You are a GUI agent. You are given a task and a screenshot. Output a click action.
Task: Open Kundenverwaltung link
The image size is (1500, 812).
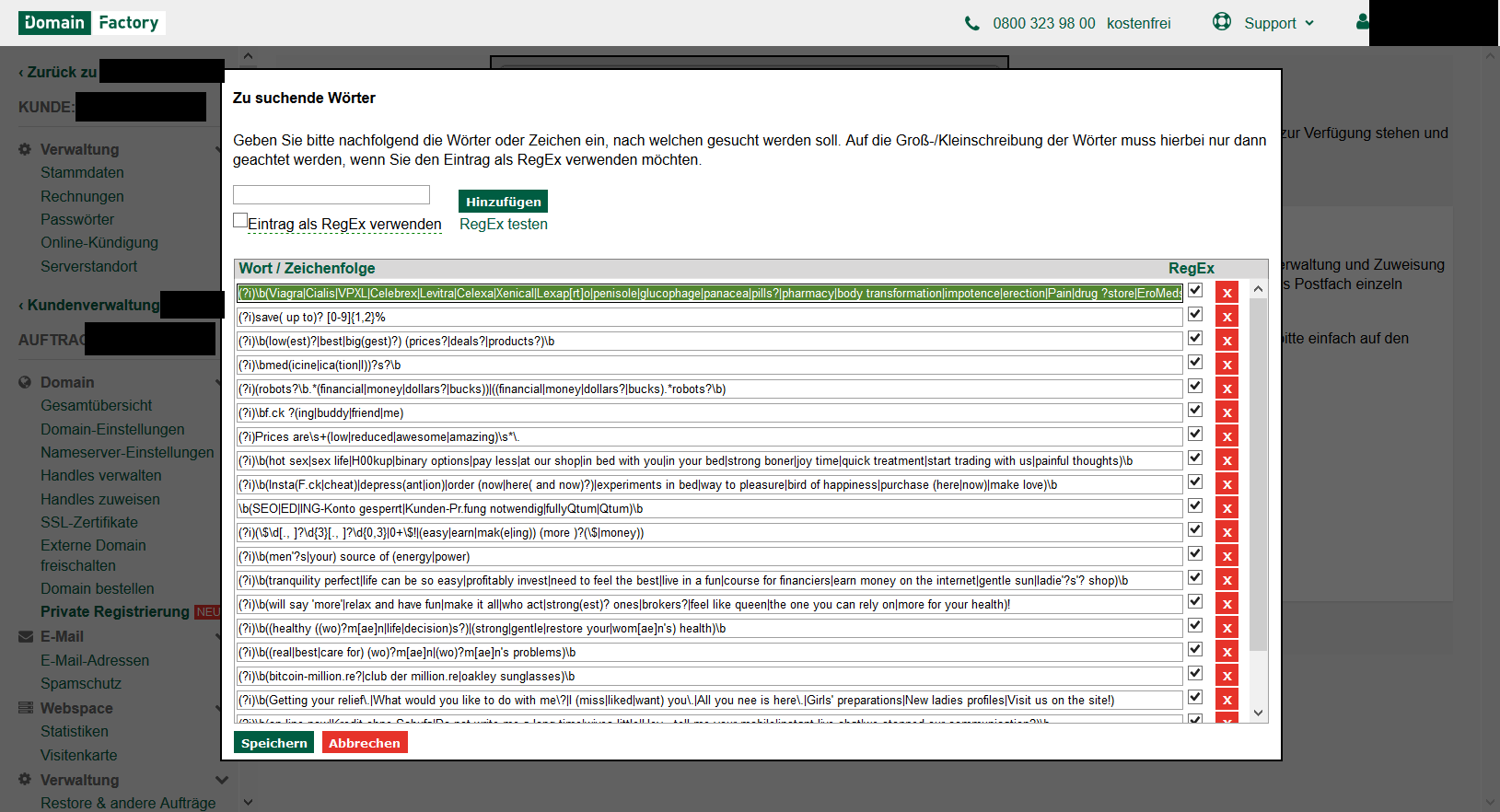pos(89,305)
